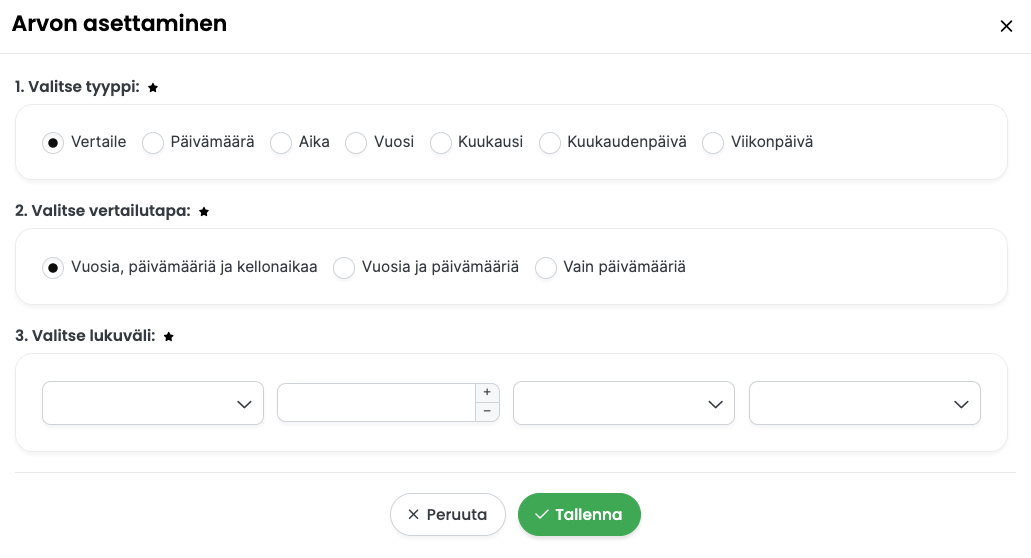Choose the Viikonpäivä radio option

coord(713,143)
